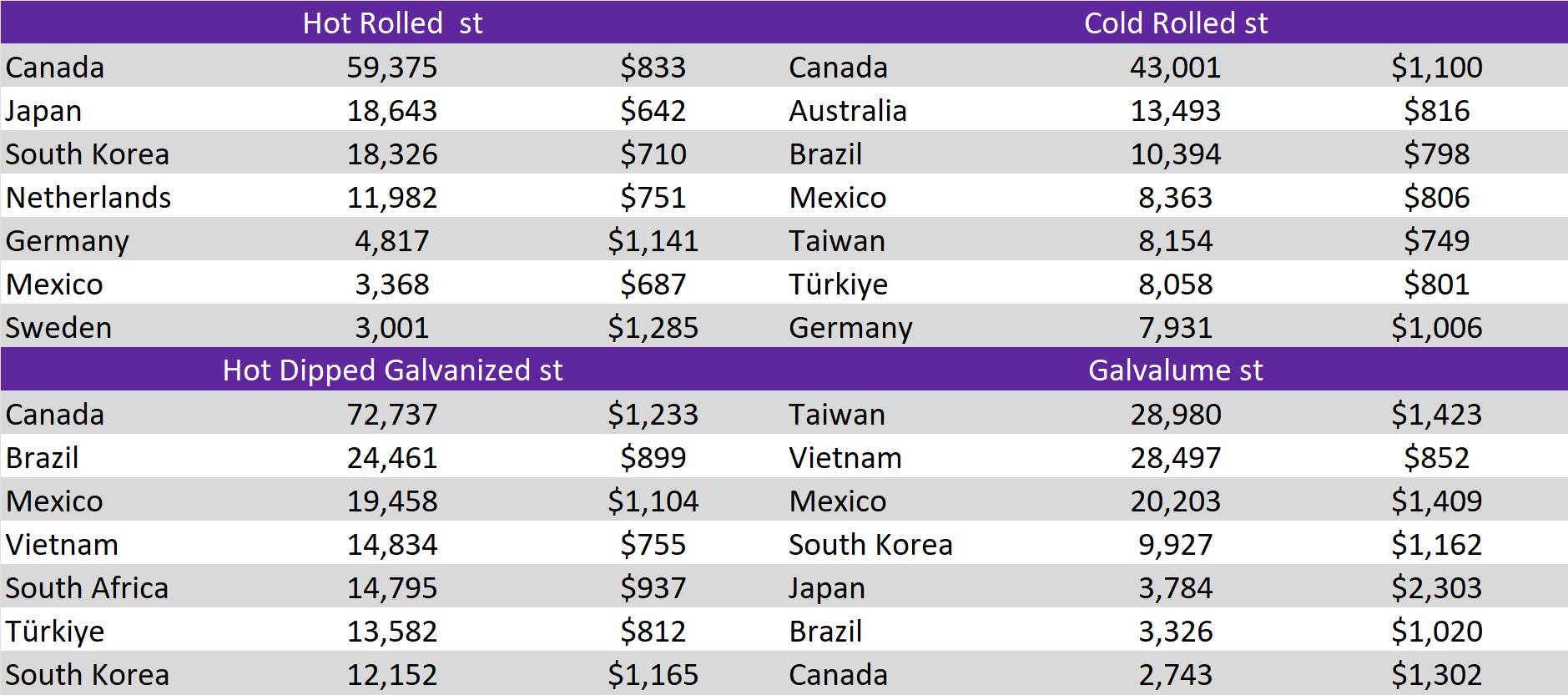
Task: Click the Cold Rolled st header
Action: point(1175,23)
